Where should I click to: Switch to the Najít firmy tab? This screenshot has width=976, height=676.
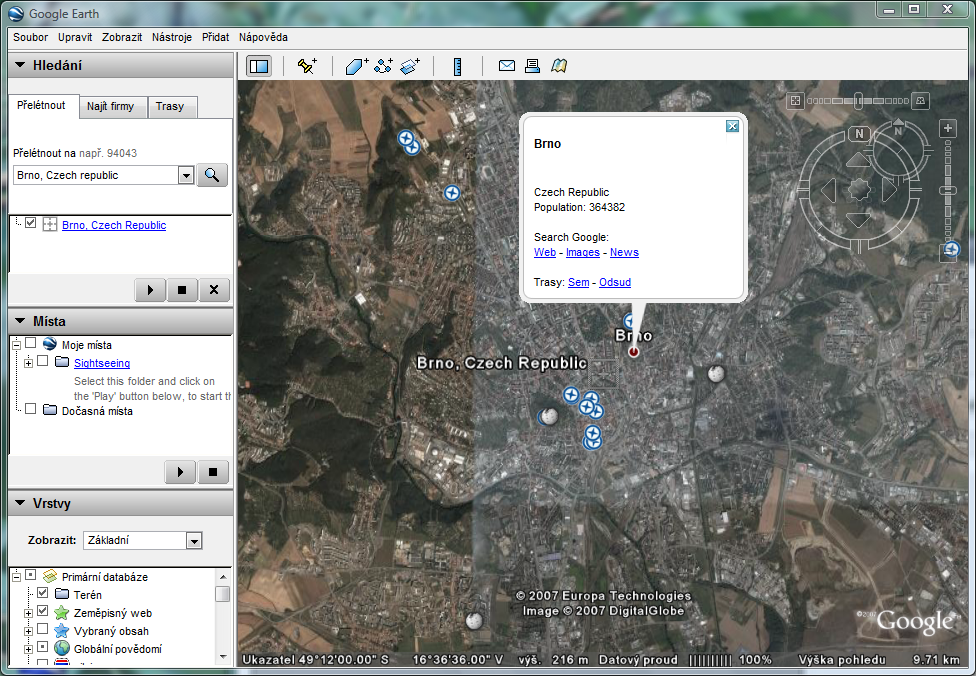[111, 106]
